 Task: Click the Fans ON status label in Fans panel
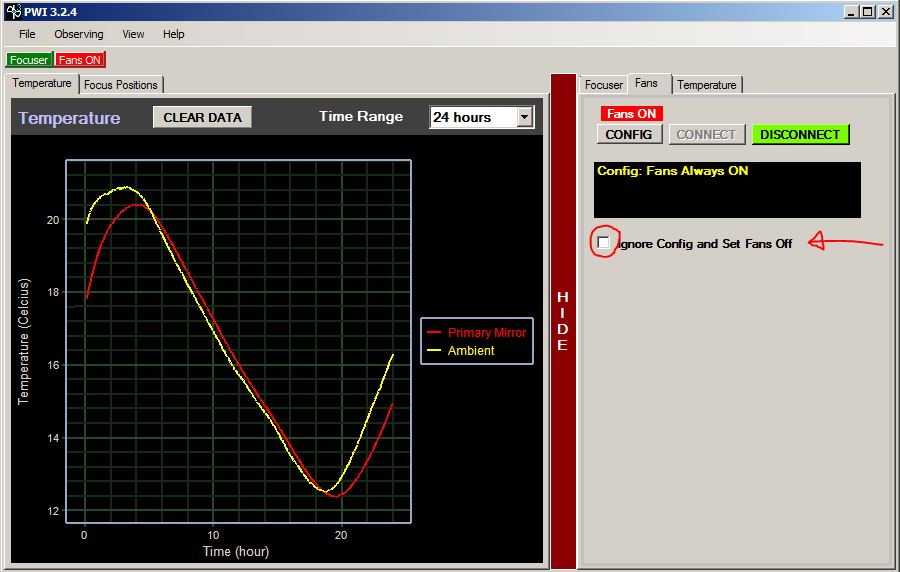tap(631, 114)
